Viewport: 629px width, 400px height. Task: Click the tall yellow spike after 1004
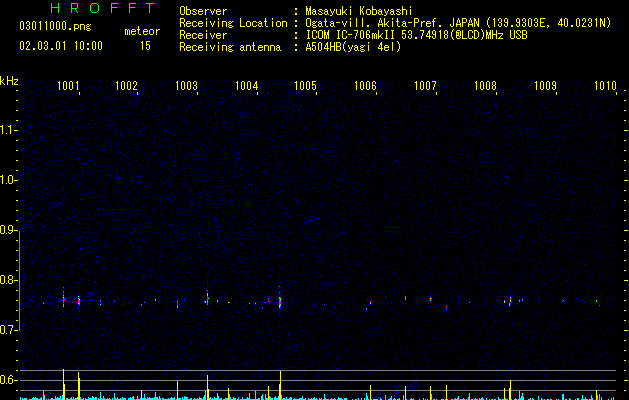click(x=280, y=385)
